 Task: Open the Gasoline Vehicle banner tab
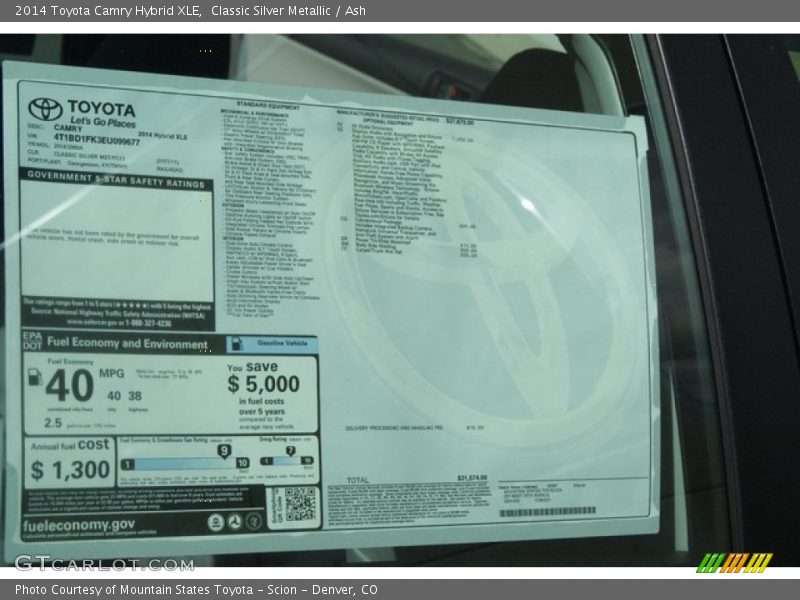tap(280, 342)
